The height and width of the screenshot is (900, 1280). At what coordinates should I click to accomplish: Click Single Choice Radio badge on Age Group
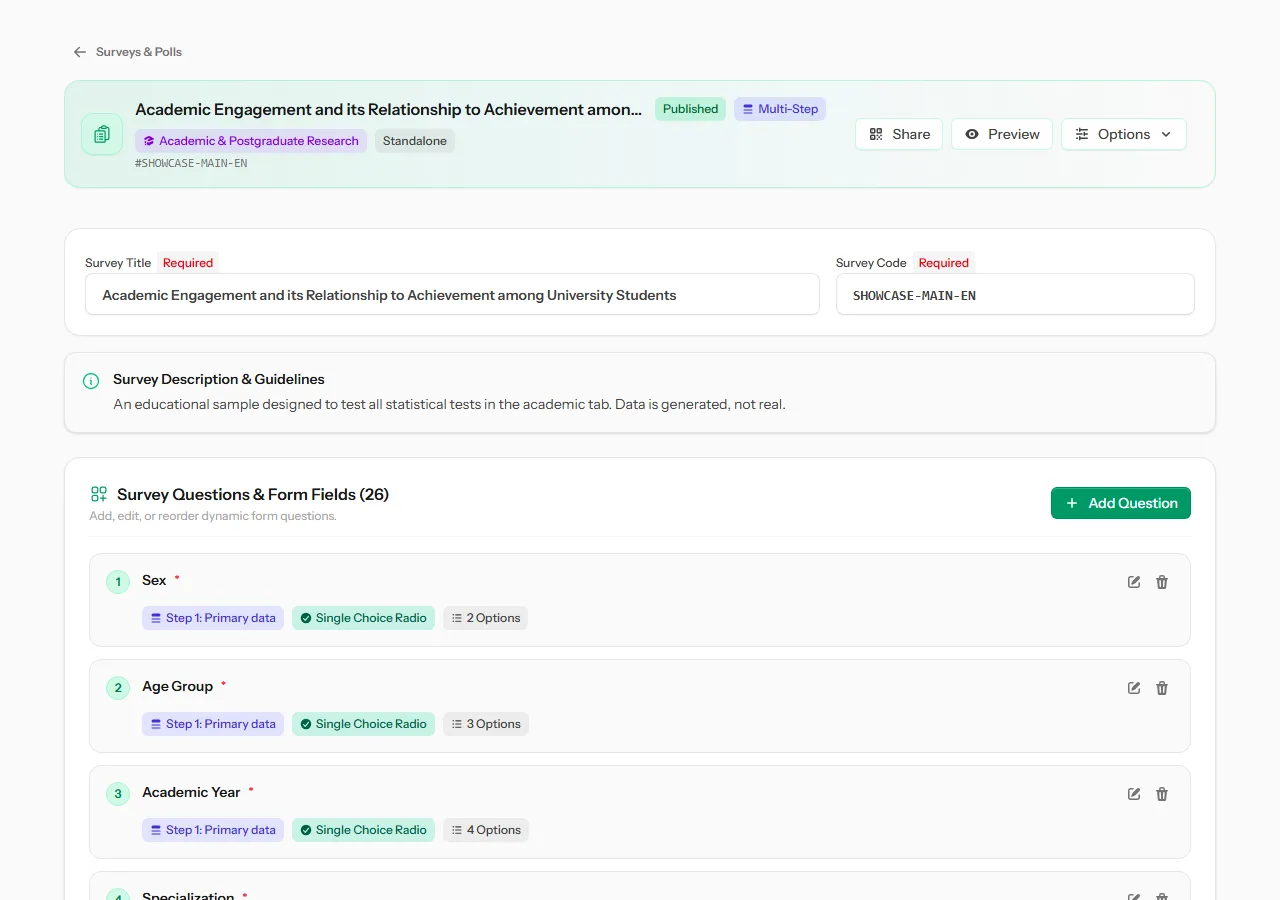click(363, 724)
